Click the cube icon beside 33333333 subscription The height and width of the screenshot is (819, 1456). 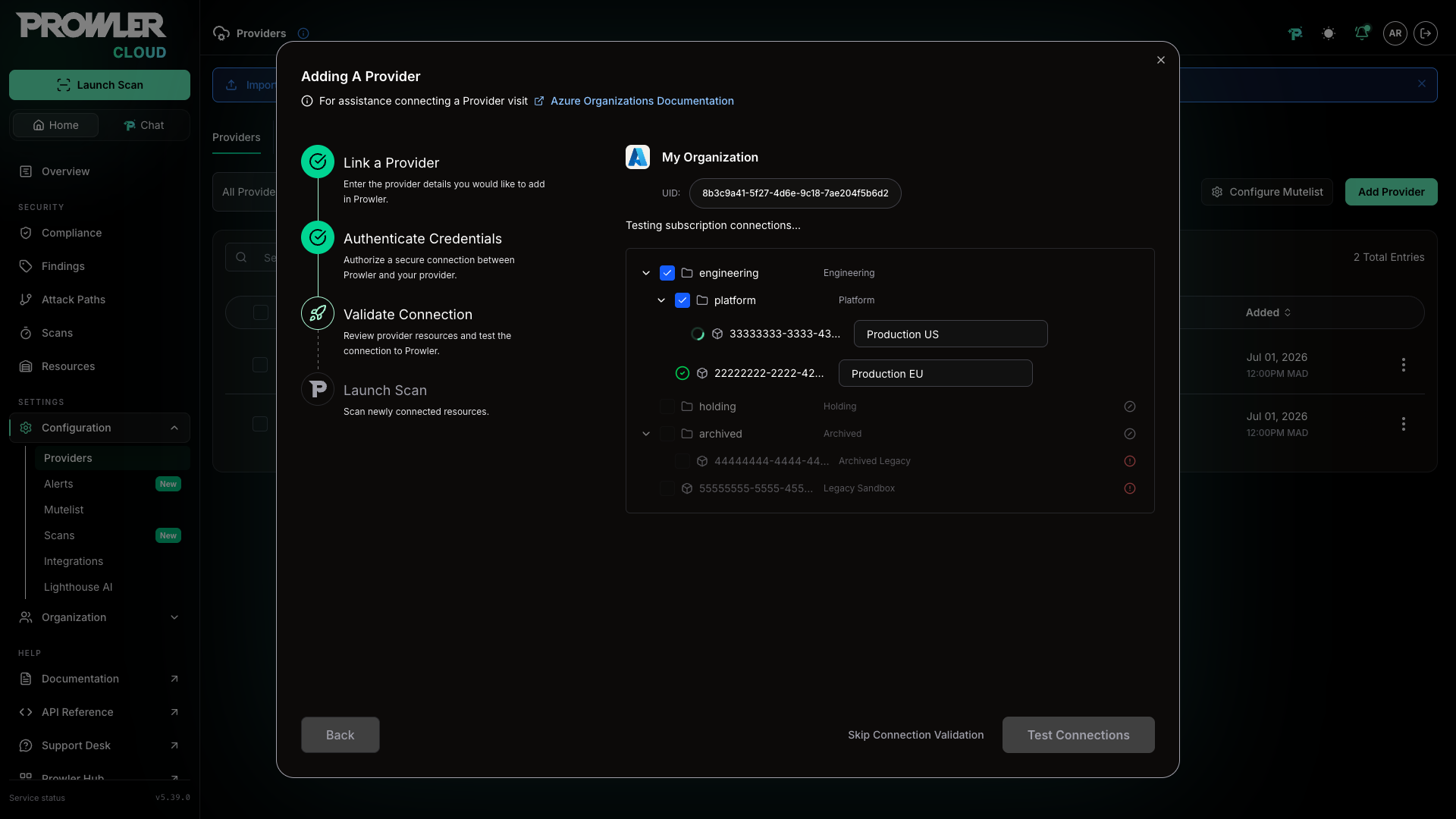tap(717, 334)
